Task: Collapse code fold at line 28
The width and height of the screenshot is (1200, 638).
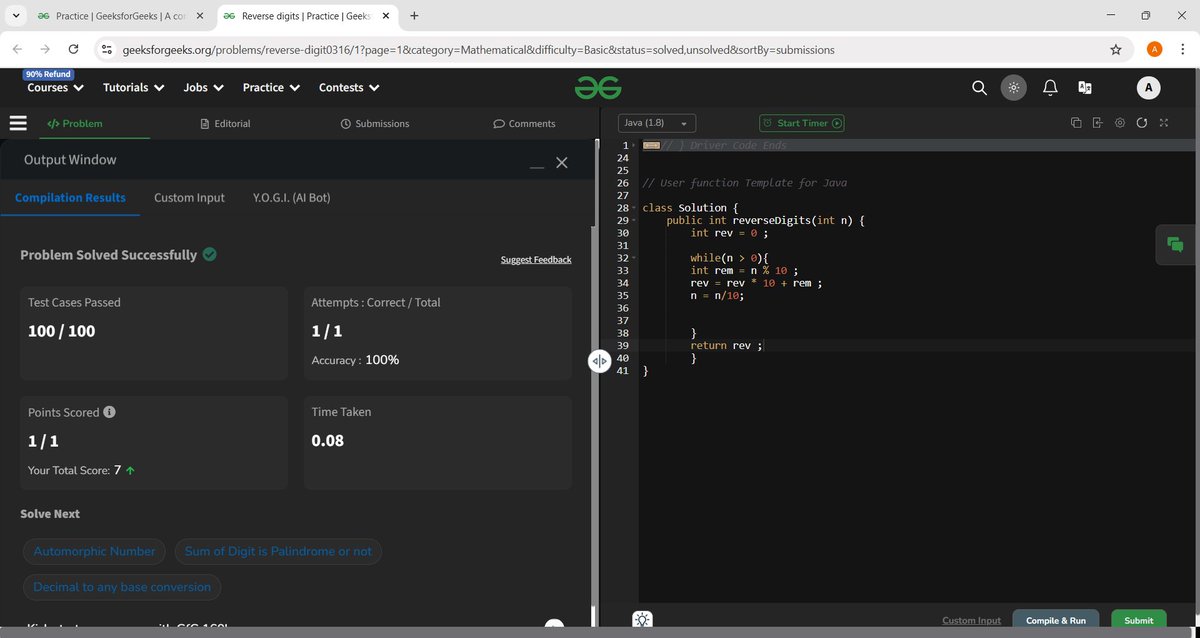Action: [x=635, y=208]
